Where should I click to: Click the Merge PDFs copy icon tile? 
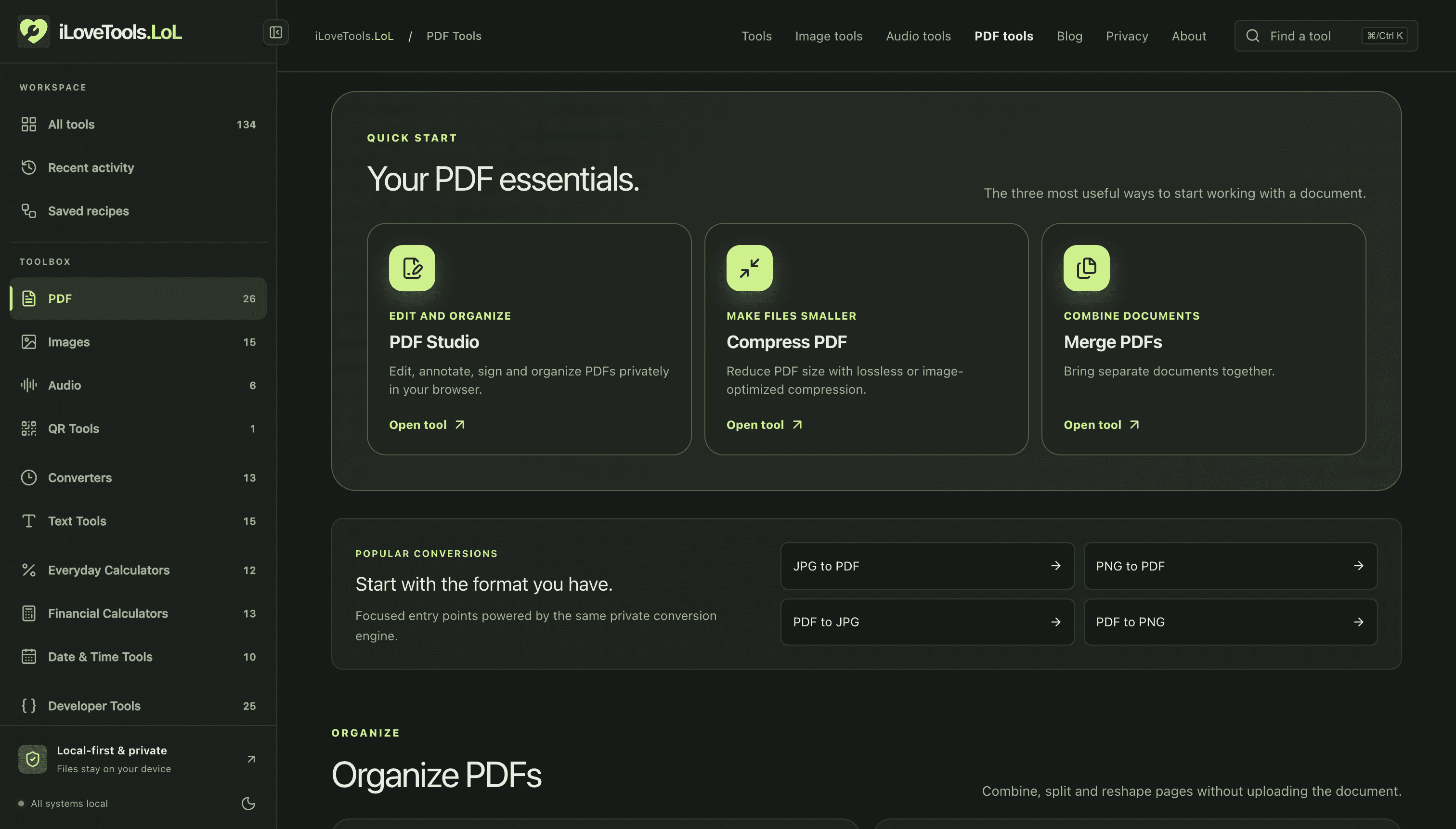coord(1086,268)
